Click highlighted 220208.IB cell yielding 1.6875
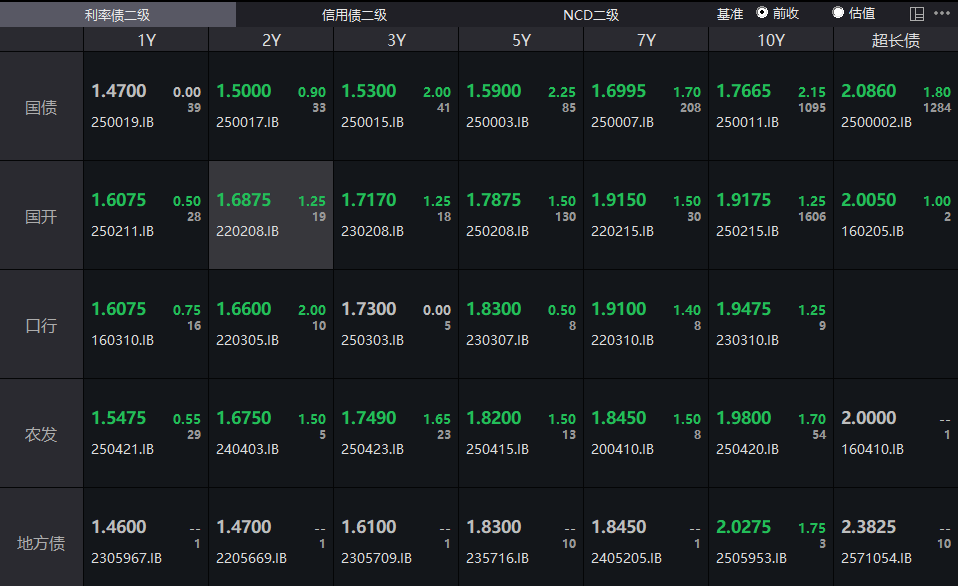 (270, 215)
